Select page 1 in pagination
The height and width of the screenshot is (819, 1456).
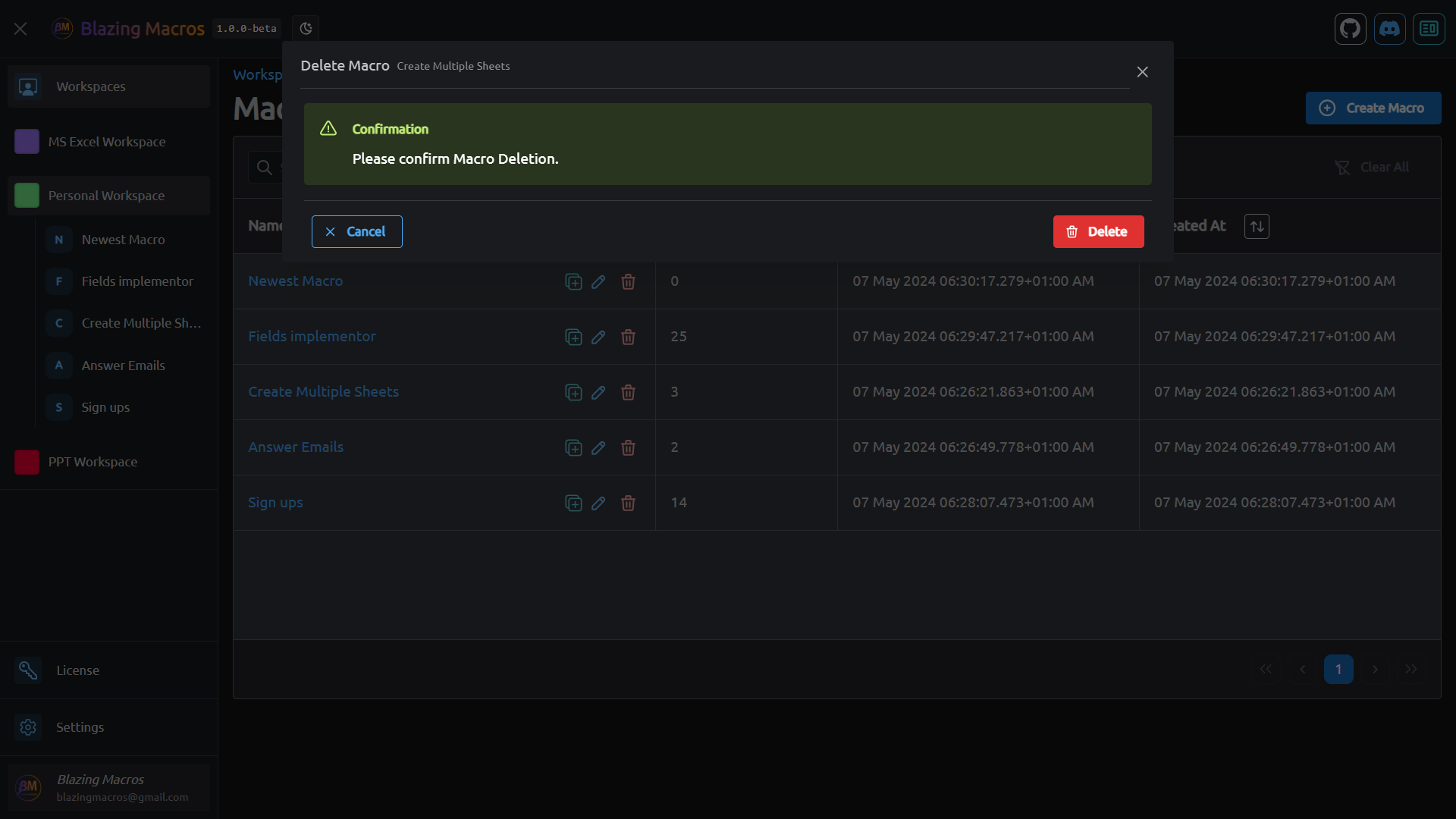[x=1338, y=669]
